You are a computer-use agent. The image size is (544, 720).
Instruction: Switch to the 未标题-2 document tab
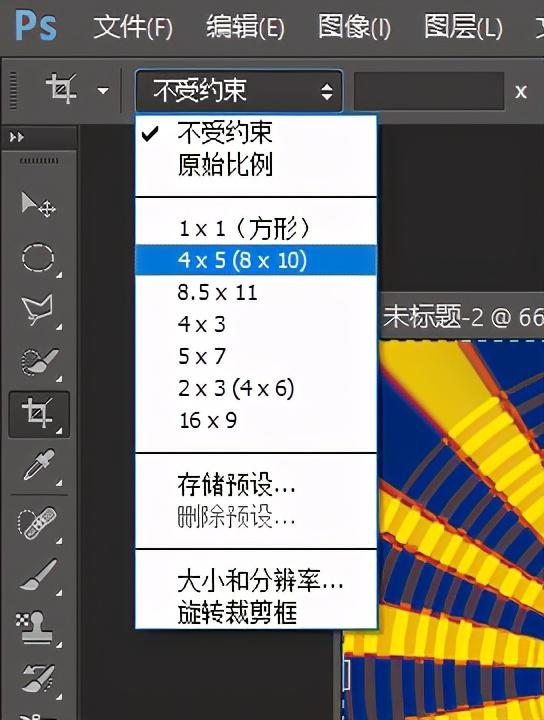point(463,317)
